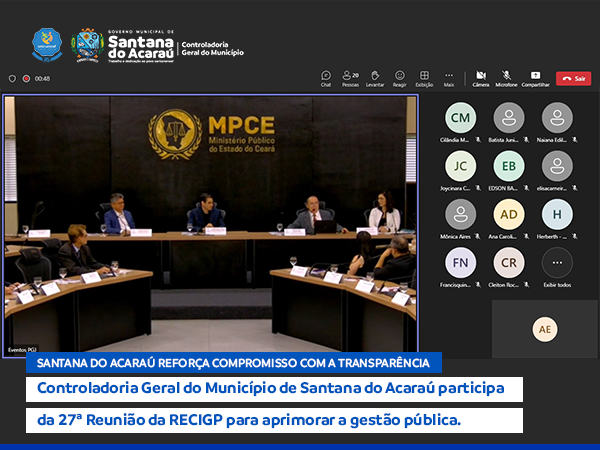Screen dimensions: 600x450
Task: Click muted mic icon beside Naiana Edil...
Action: click(574, 140)
